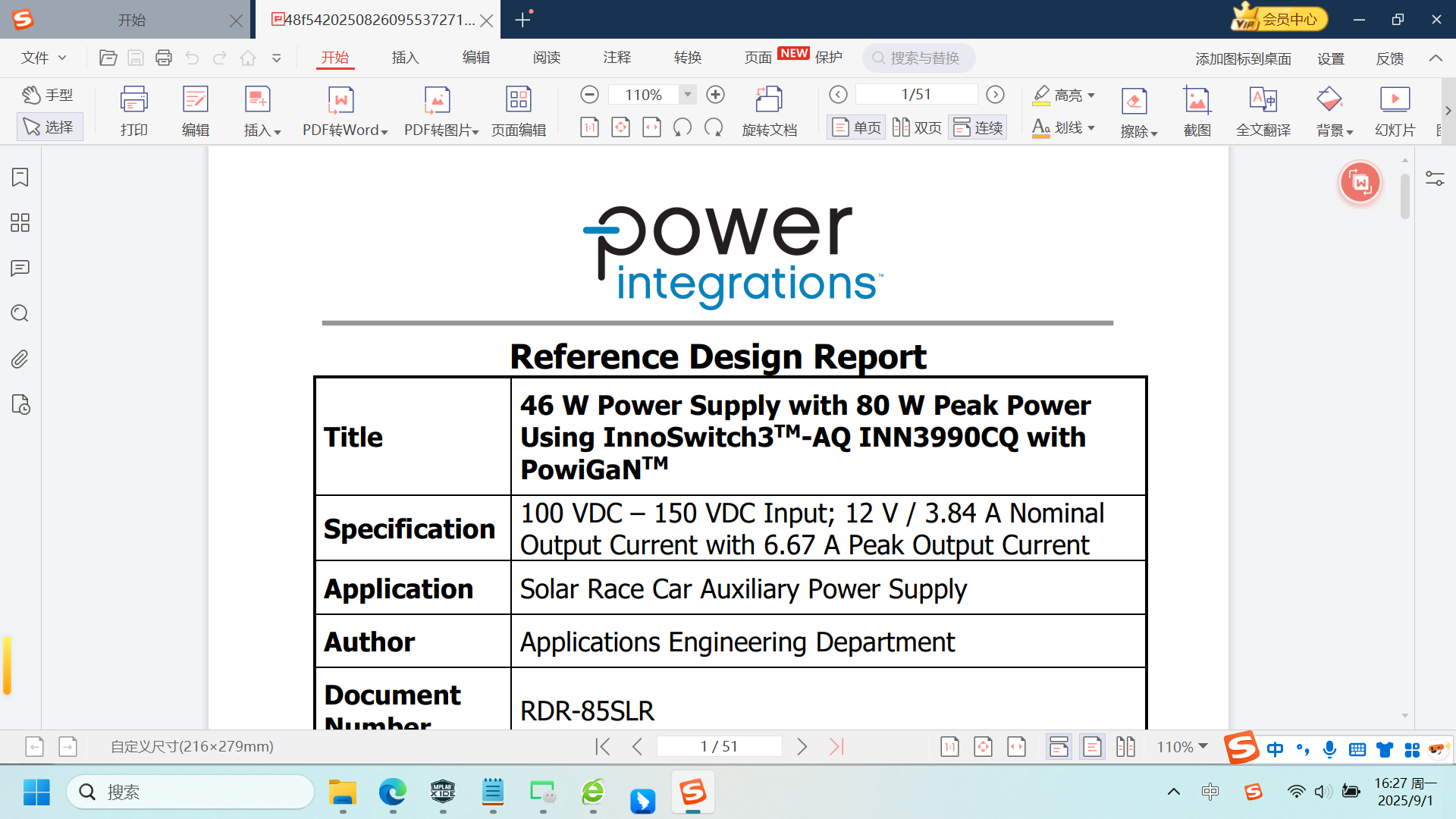Open Feedback (反馈) link

pos(1389,58)
